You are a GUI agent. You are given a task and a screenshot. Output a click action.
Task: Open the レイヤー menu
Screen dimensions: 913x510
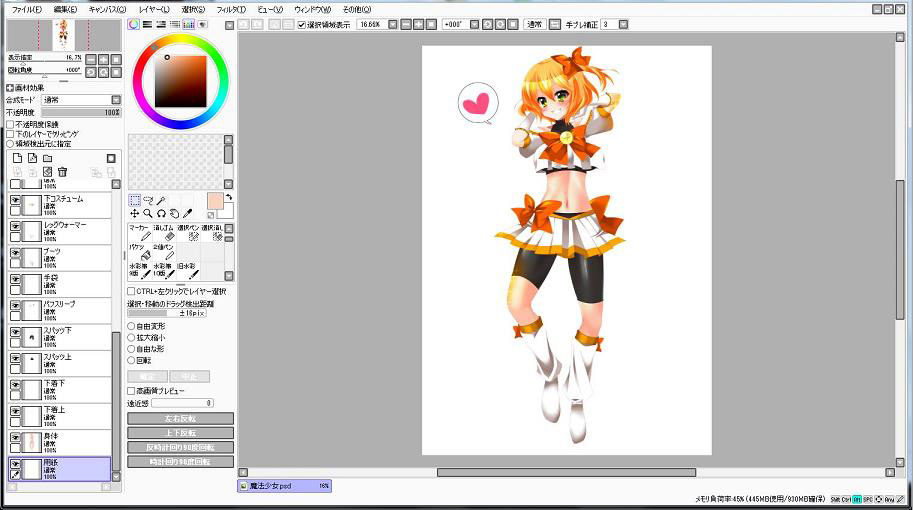[153, 9]
